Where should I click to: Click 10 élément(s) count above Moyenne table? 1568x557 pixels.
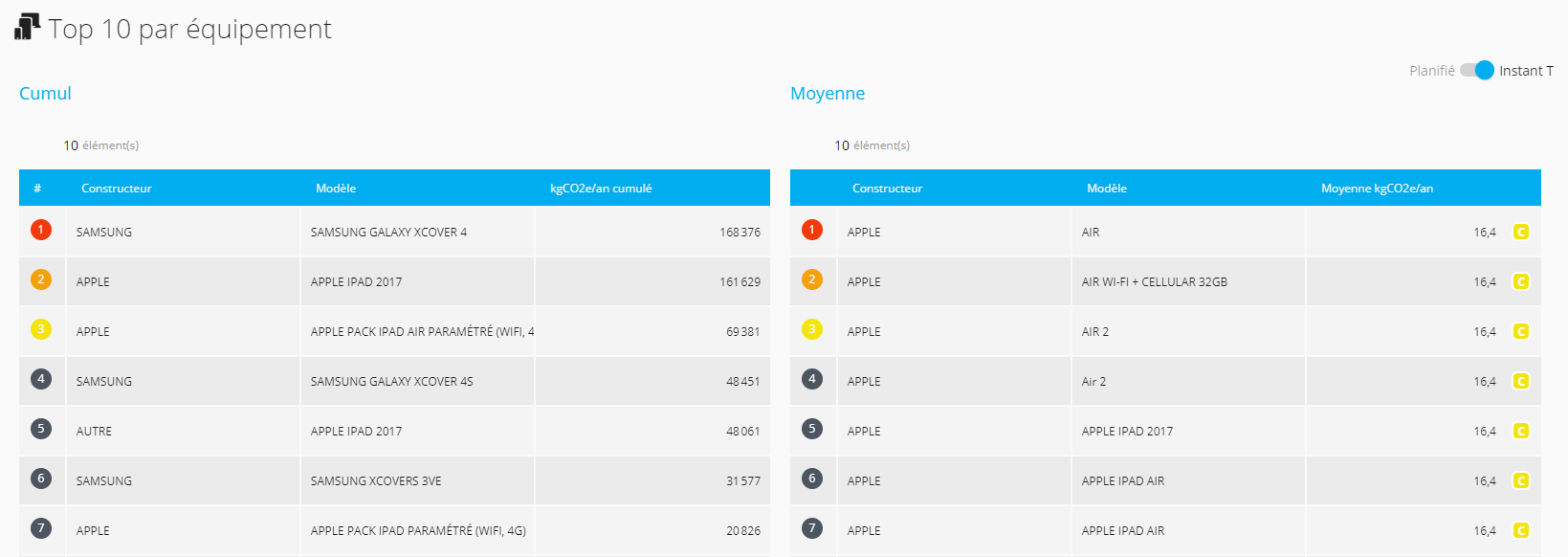tap(872, 145)
